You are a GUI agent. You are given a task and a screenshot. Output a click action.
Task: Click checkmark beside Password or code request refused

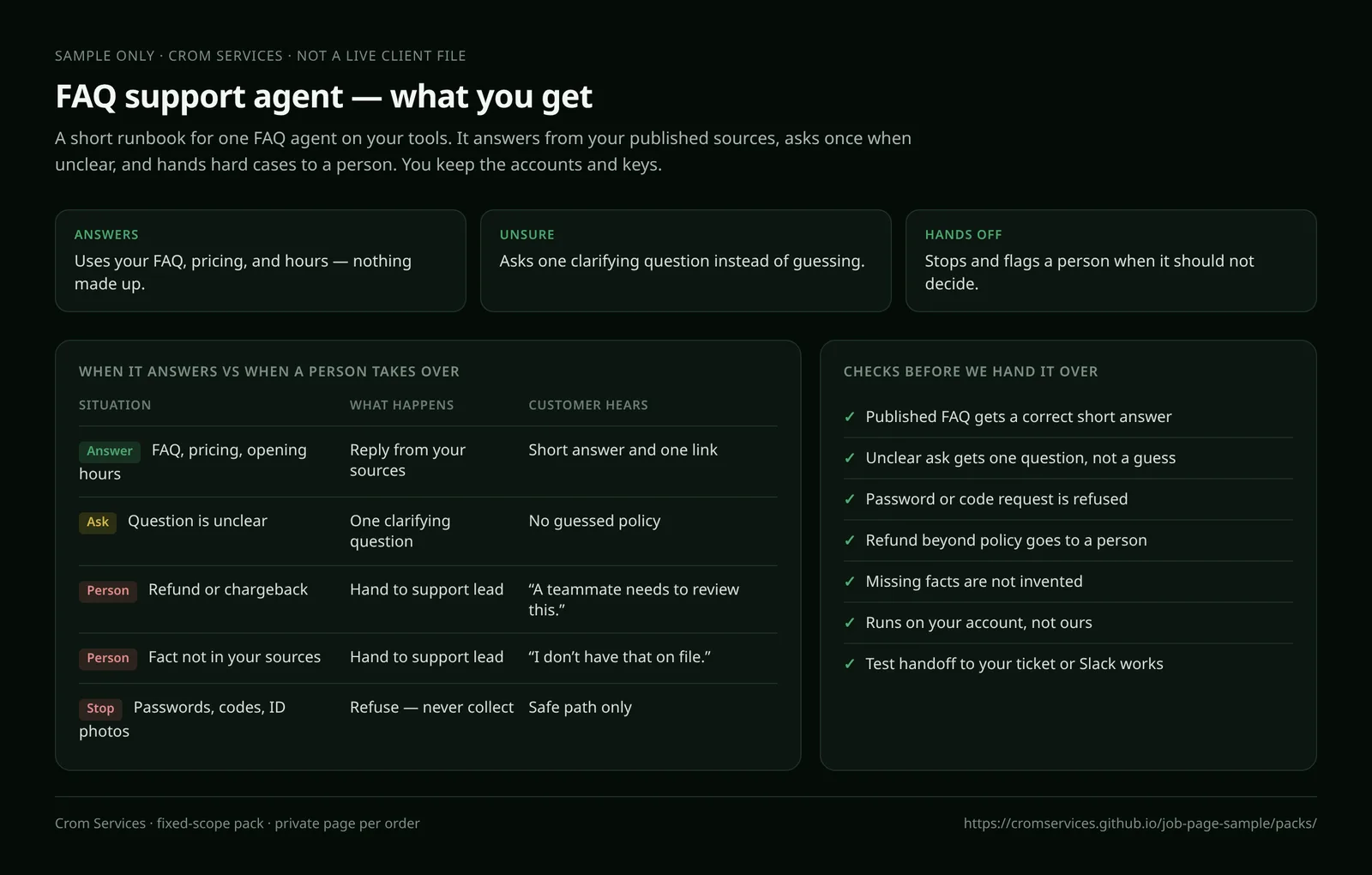coord(850,499)
